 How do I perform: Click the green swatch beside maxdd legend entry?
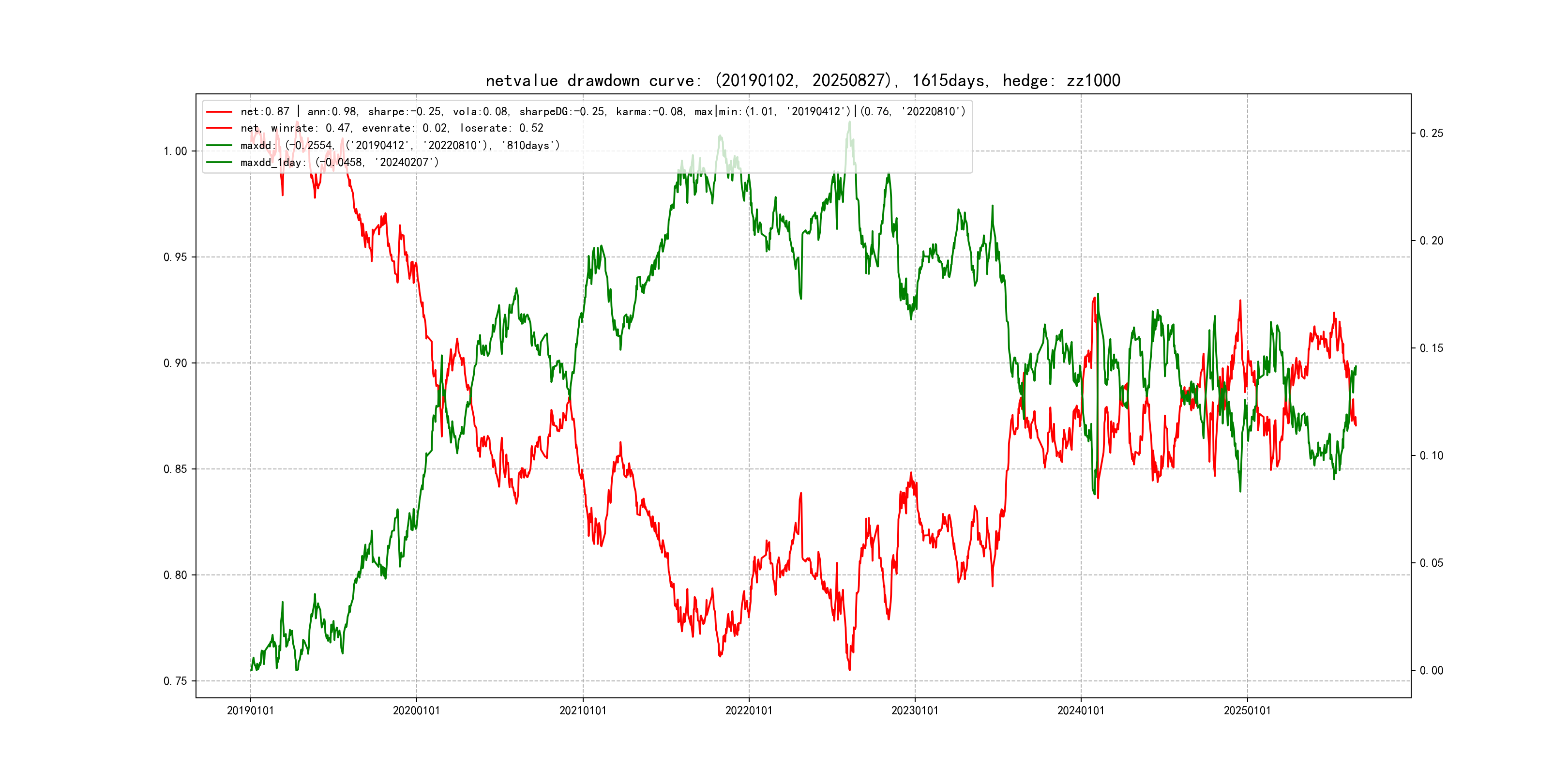[x=219, y=145]
